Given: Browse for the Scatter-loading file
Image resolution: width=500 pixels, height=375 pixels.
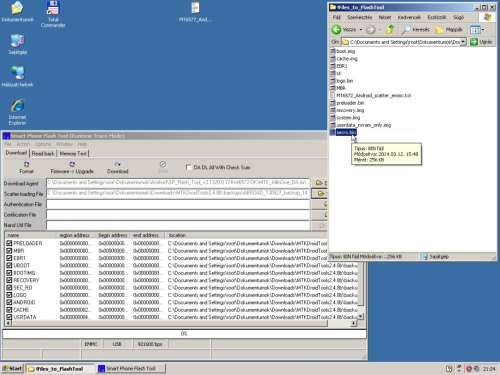Looking at the screenshot, I should point(320,193).
